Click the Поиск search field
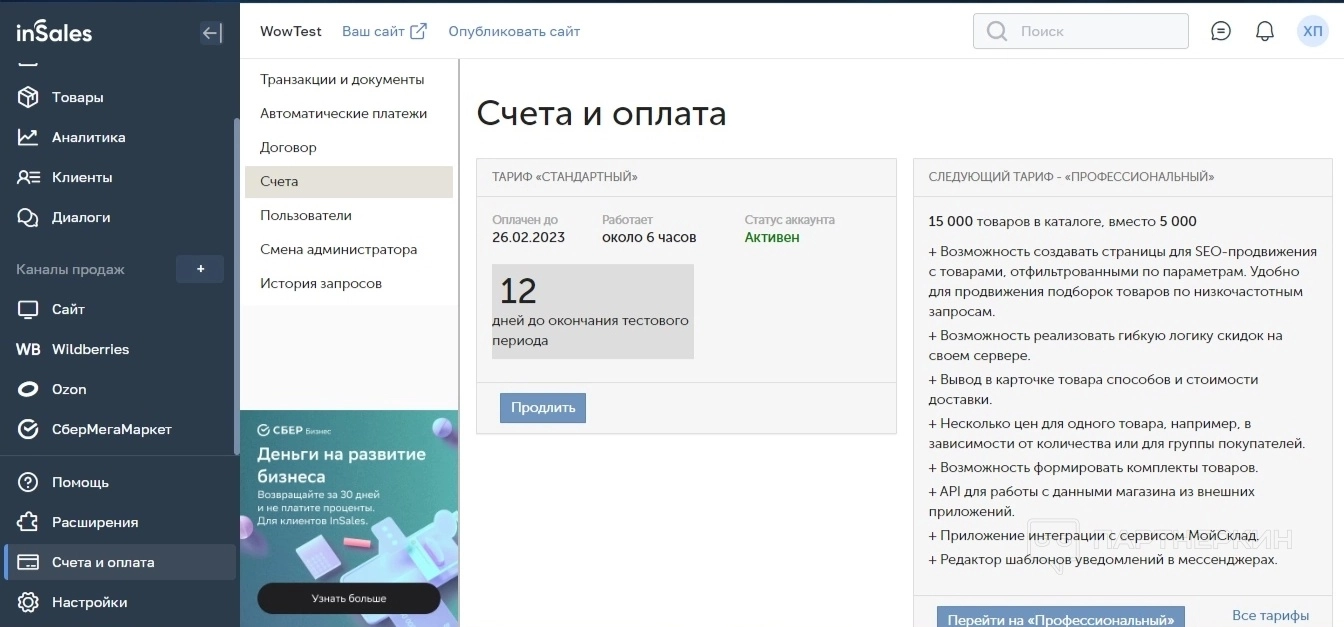Viewport: 1344px width, 627px height. coord(1090,31)
